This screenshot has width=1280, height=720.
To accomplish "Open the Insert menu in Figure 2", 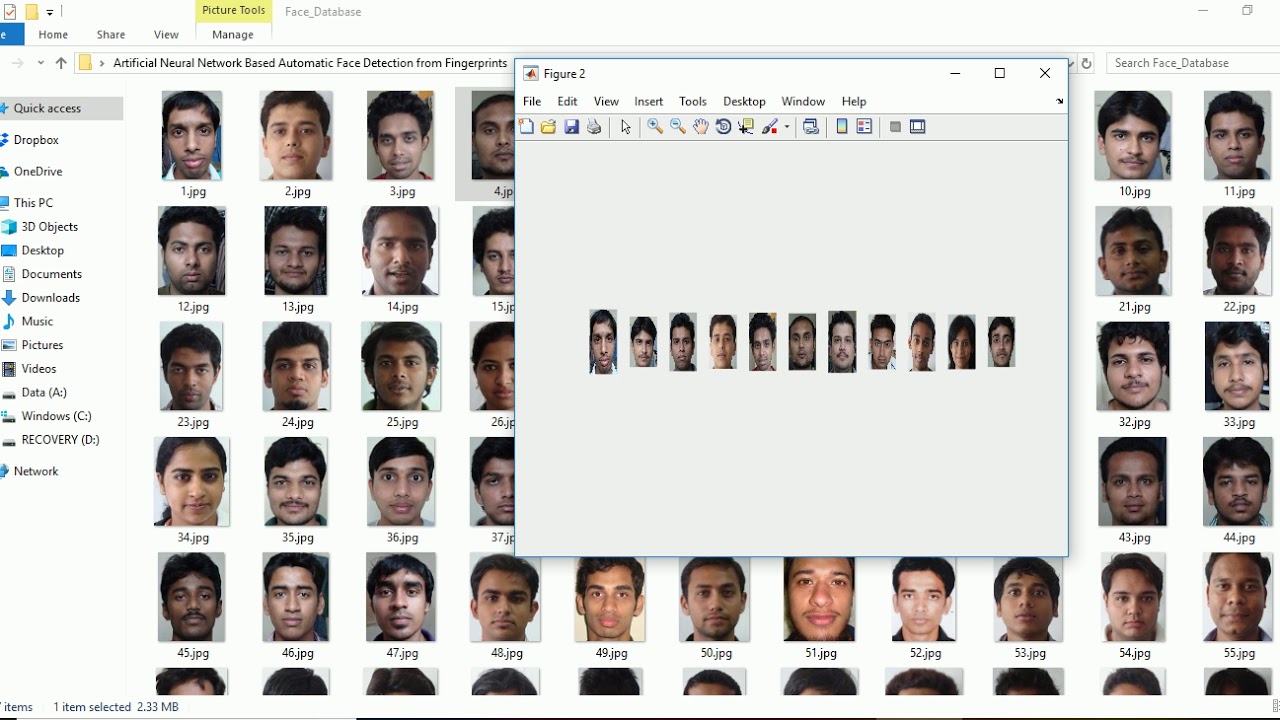I will [648, 101].
